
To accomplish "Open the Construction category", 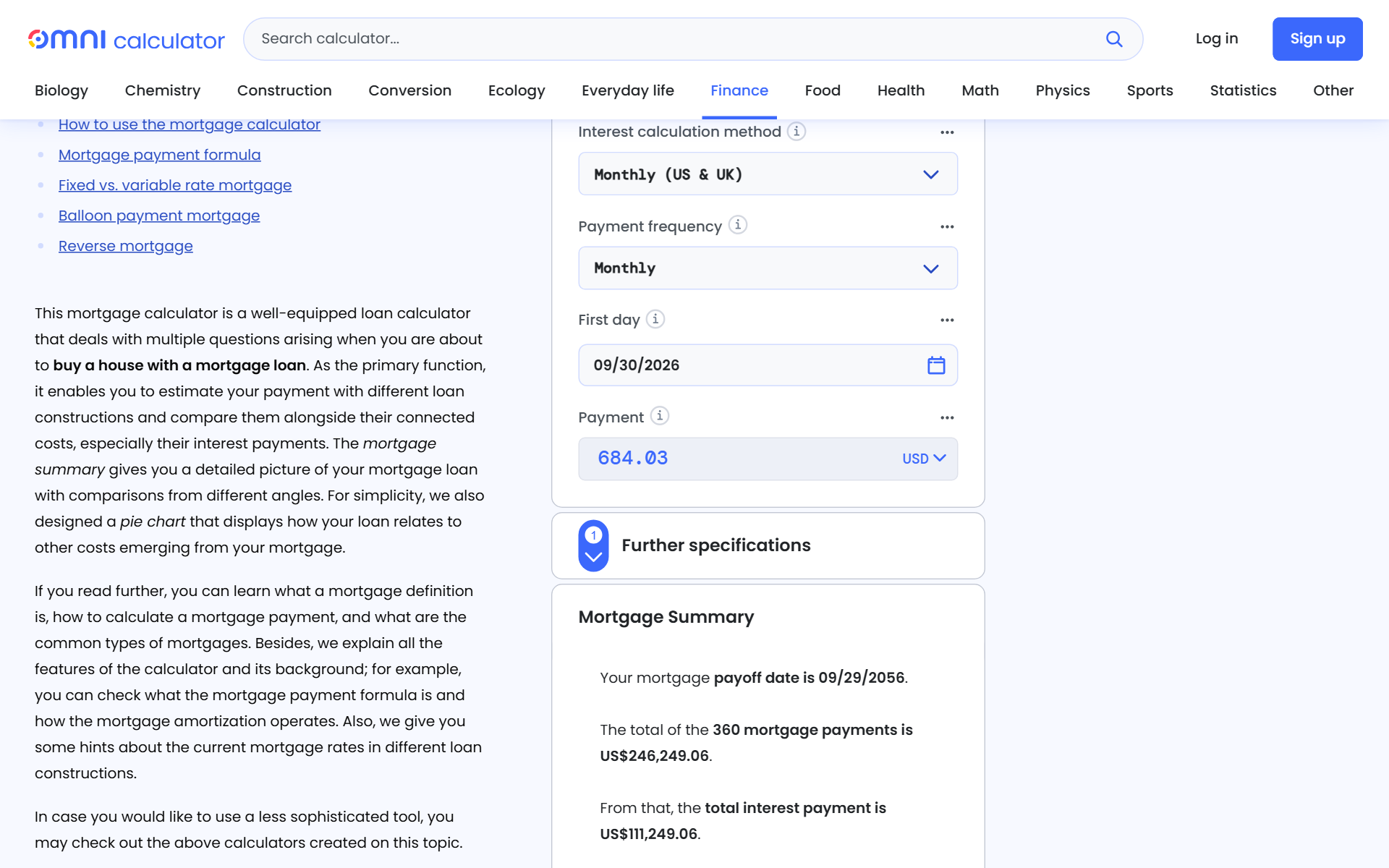I will pos(284,90).
